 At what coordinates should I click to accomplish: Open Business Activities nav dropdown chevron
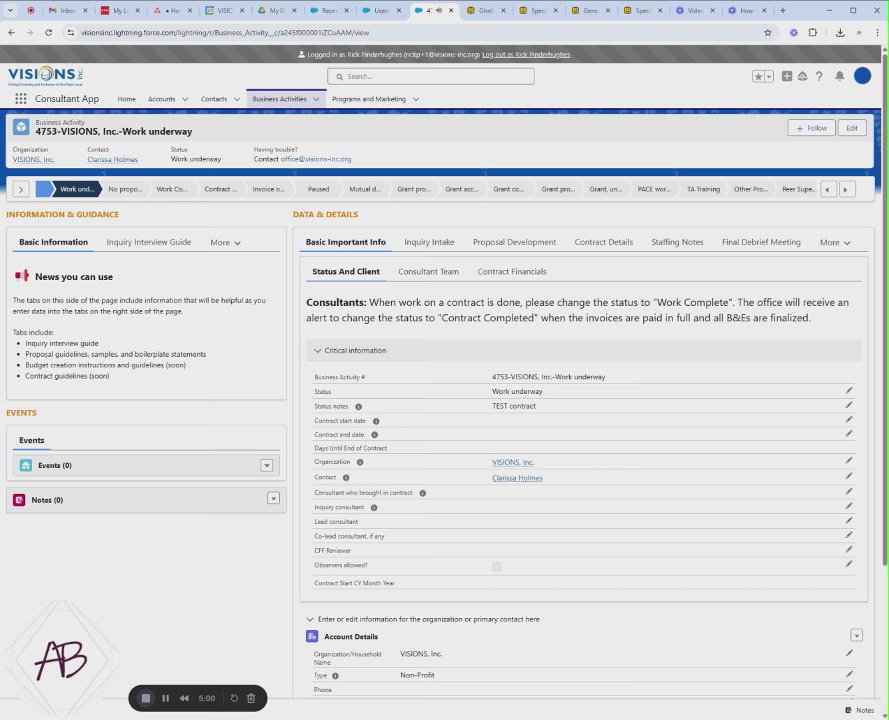pyautogui.click(x=316, y=99)
